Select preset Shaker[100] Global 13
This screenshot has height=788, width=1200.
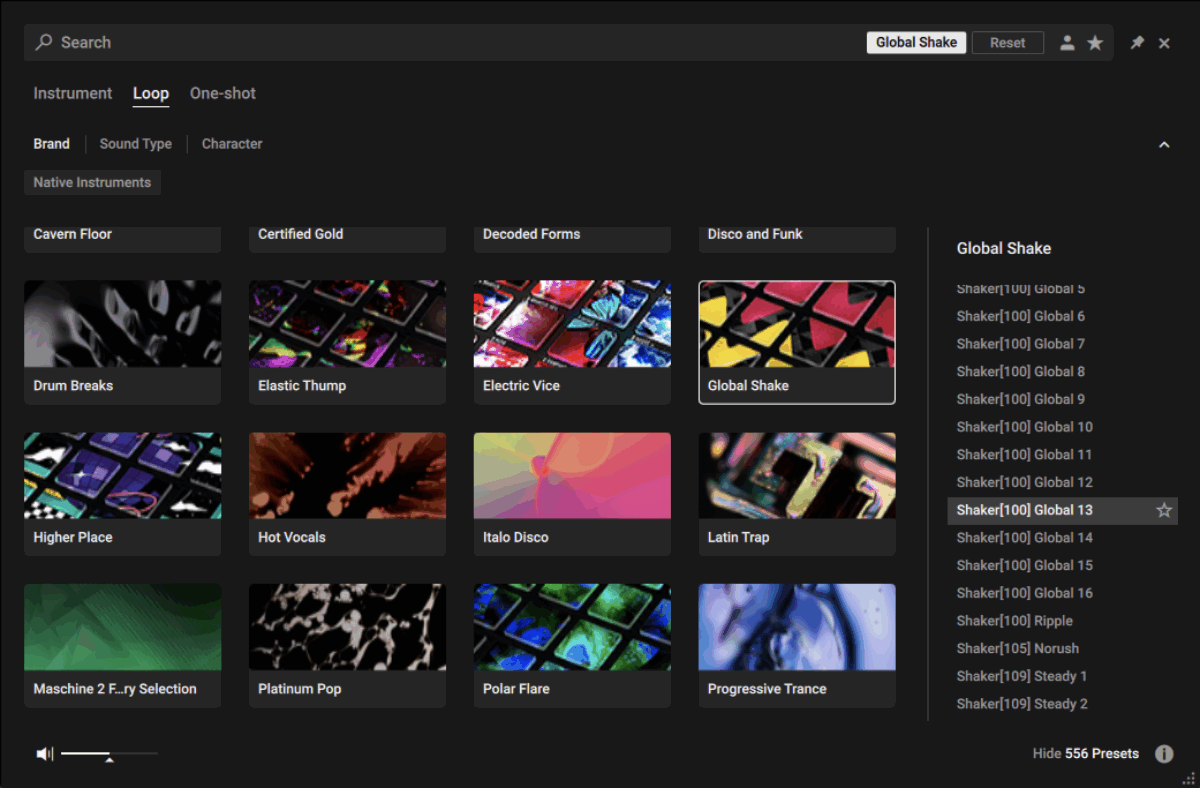click(x=1062, y=510)
